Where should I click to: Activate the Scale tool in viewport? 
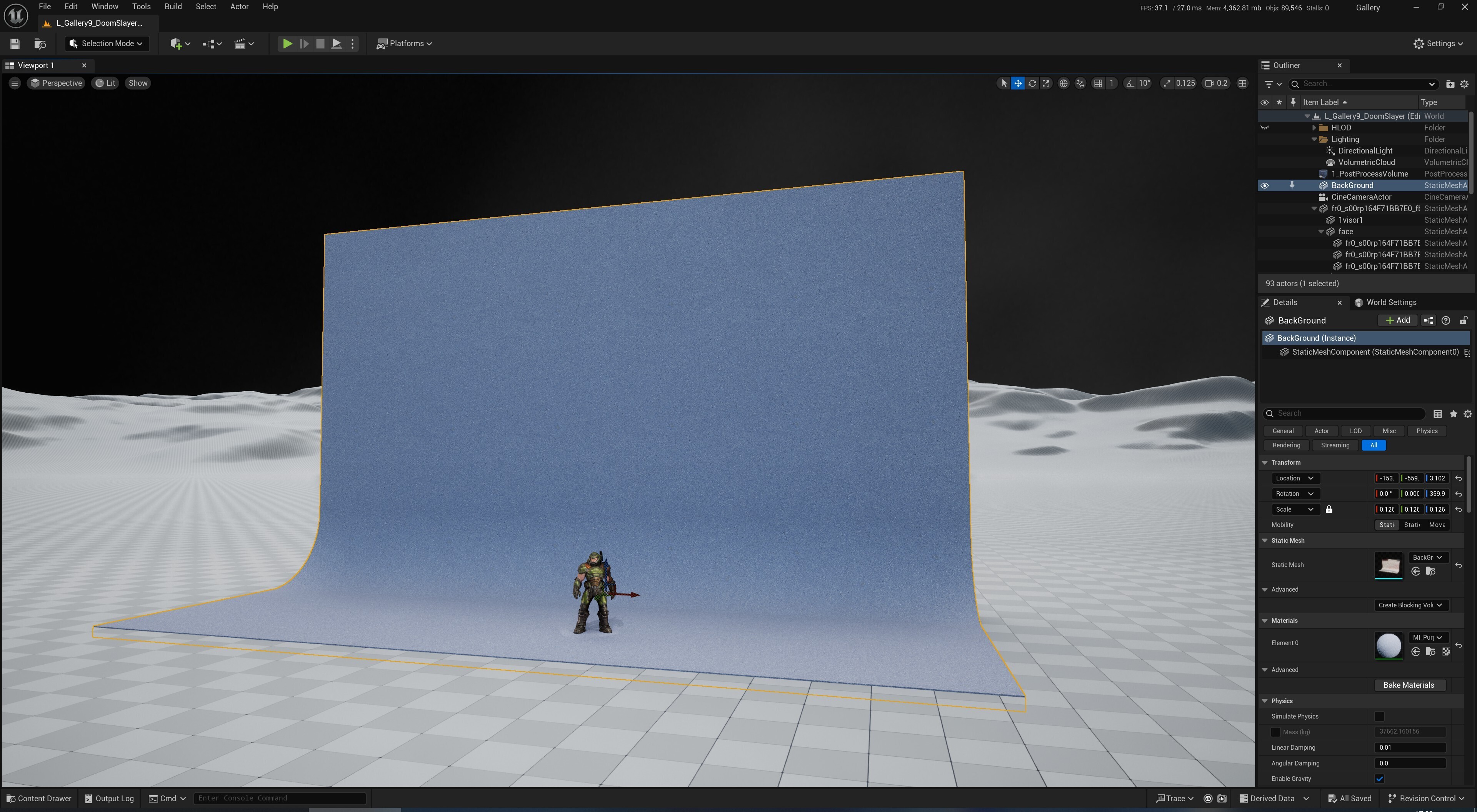pos(1046,83)
